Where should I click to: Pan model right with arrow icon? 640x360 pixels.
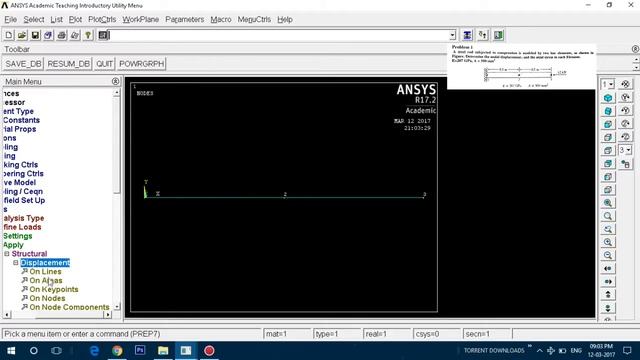click(608, 281)
